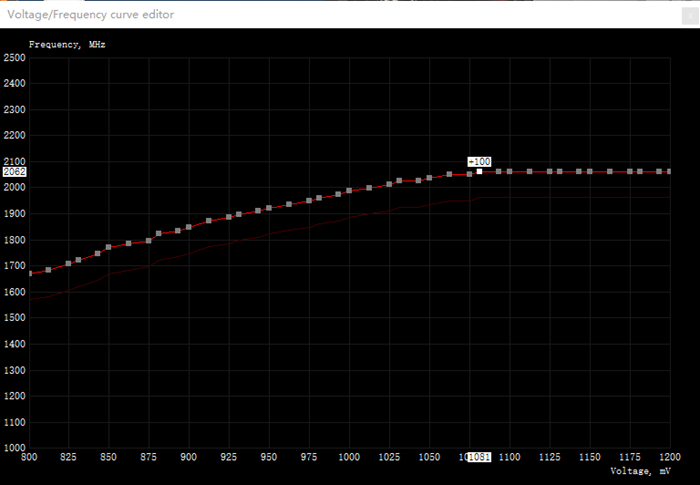Click the 1900 label on frequency axis
Screen dimensions: 700x485
15,213
